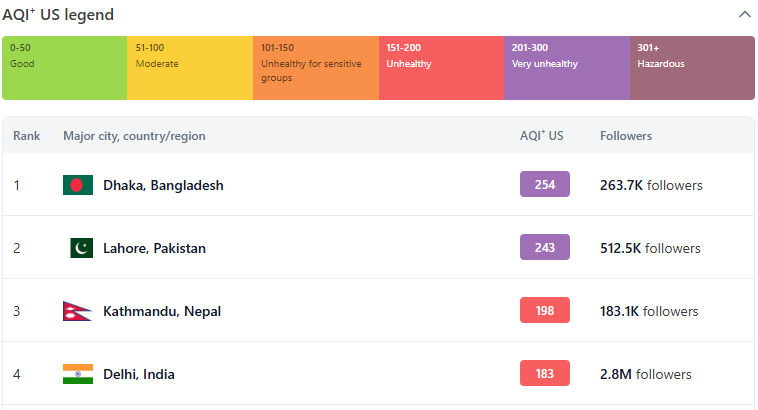
Task: Open the Kathmandu, Nepal city link
Action: click(x=162, y=311)
